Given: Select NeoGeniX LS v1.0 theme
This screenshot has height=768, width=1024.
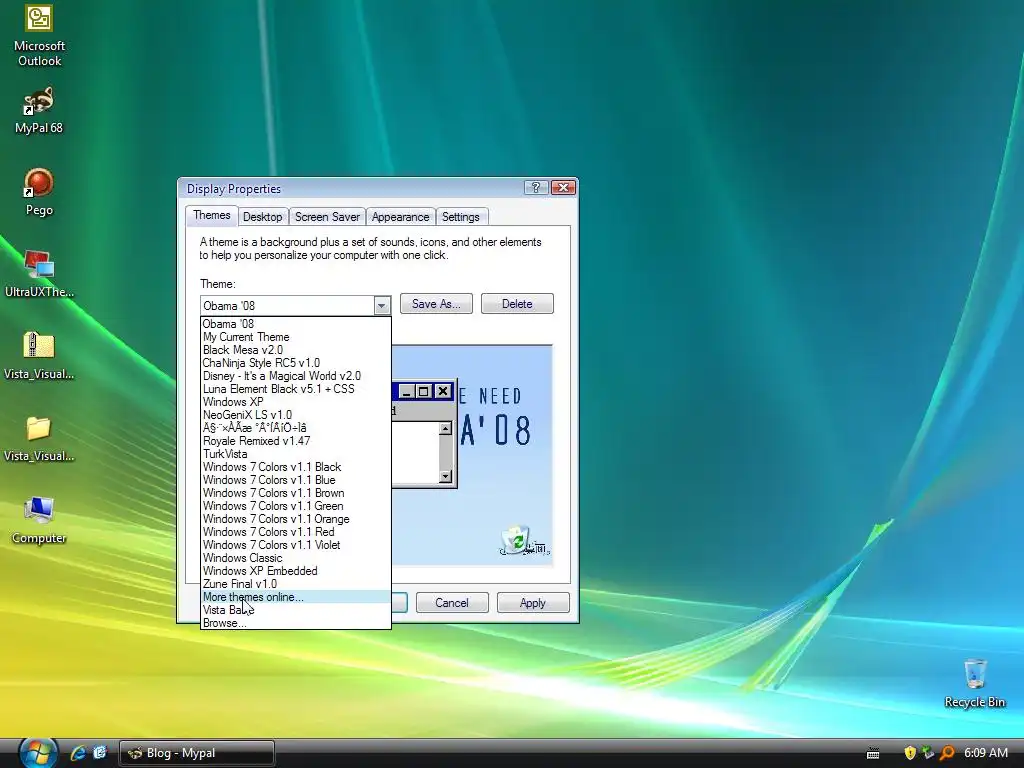Looking at the screenshot, I should [295, 415].
